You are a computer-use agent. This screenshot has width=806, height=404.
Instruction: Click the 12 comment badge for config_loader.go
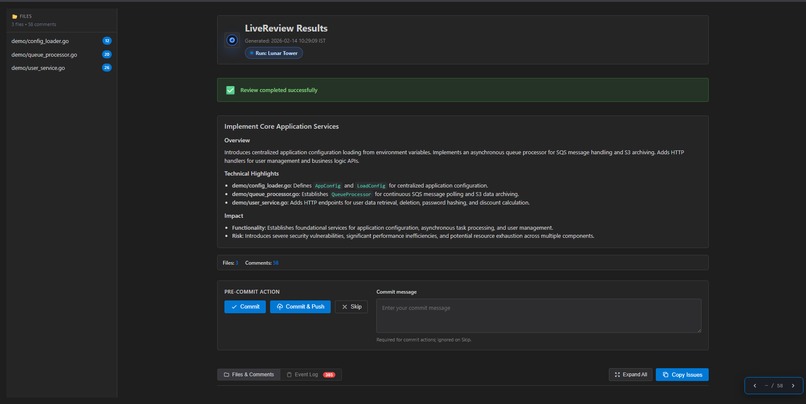tap(107, 41)
